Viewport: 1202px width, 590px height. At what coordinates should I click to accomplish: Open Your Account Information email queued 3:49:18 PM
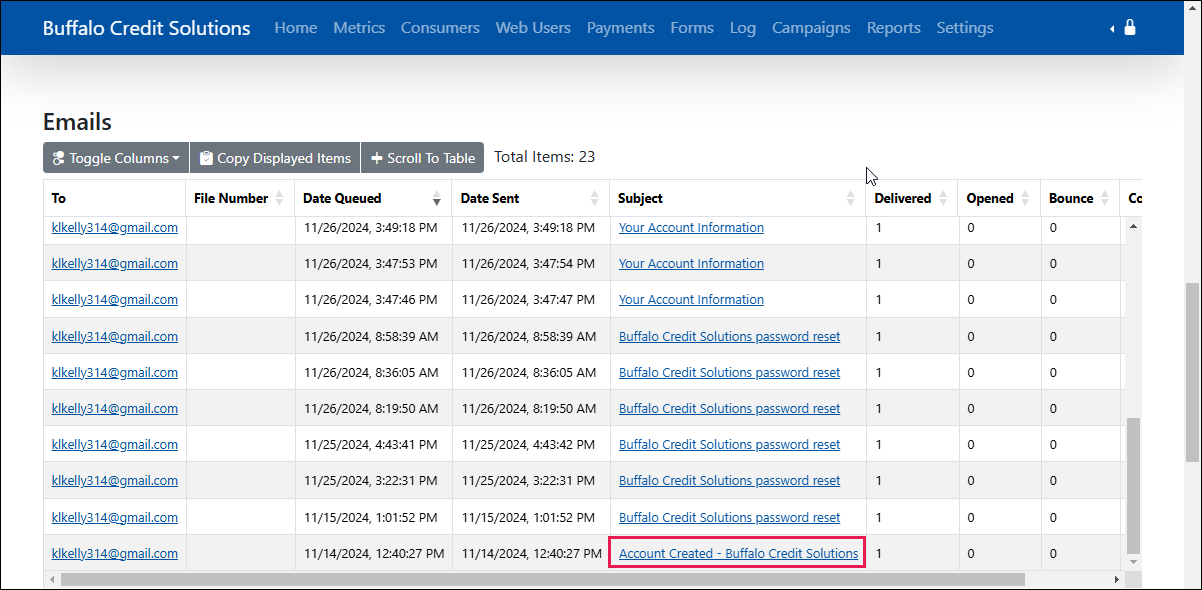tap(691, 227)
